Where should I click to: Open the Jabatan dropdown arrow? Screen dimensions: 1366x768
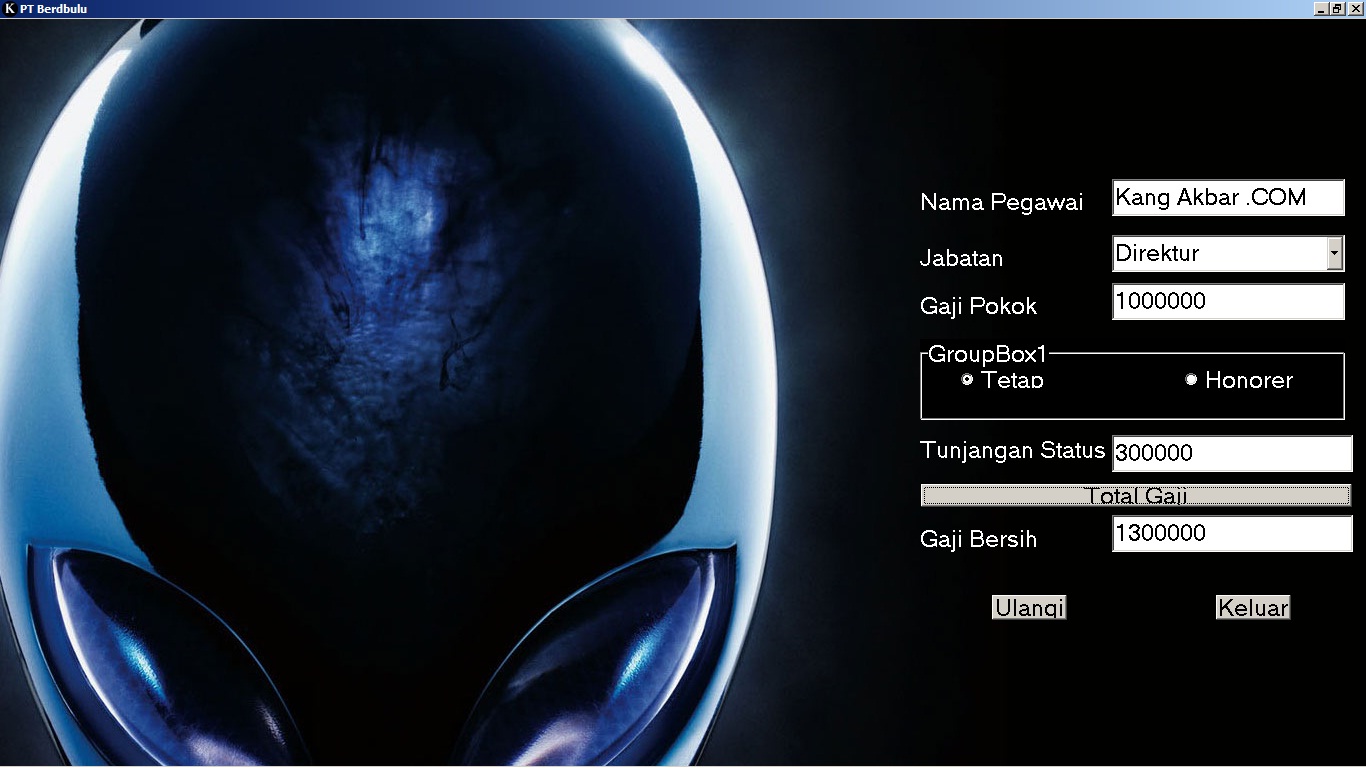(x=1335, y=254)
